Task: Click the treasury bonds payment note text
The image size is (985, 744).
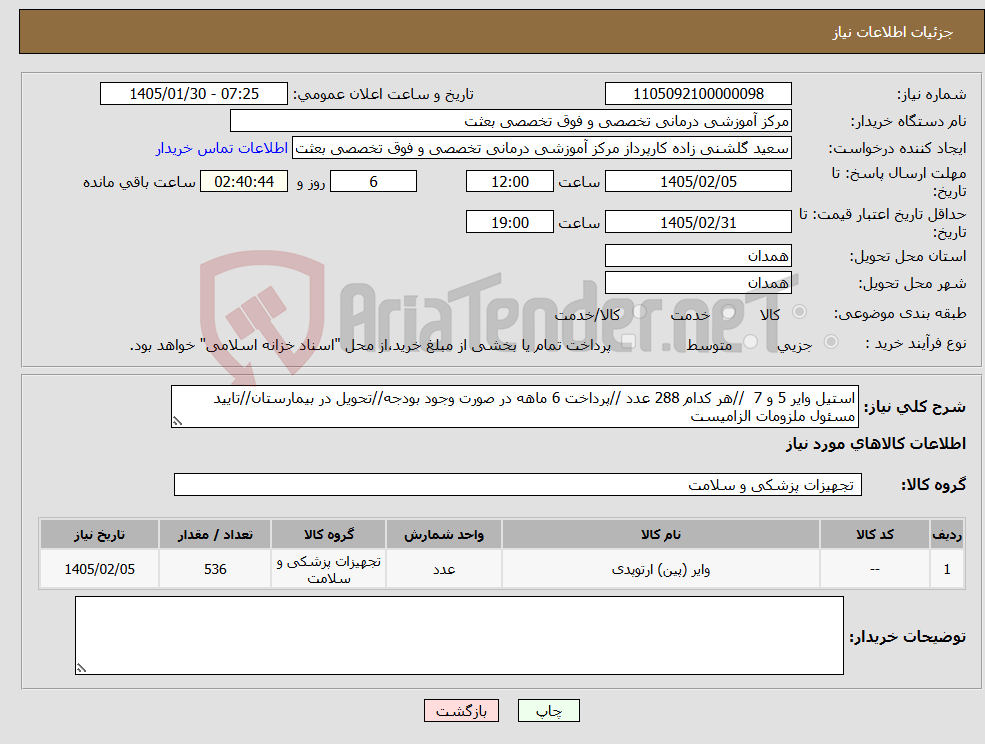Action: click(x=370, y=346)
